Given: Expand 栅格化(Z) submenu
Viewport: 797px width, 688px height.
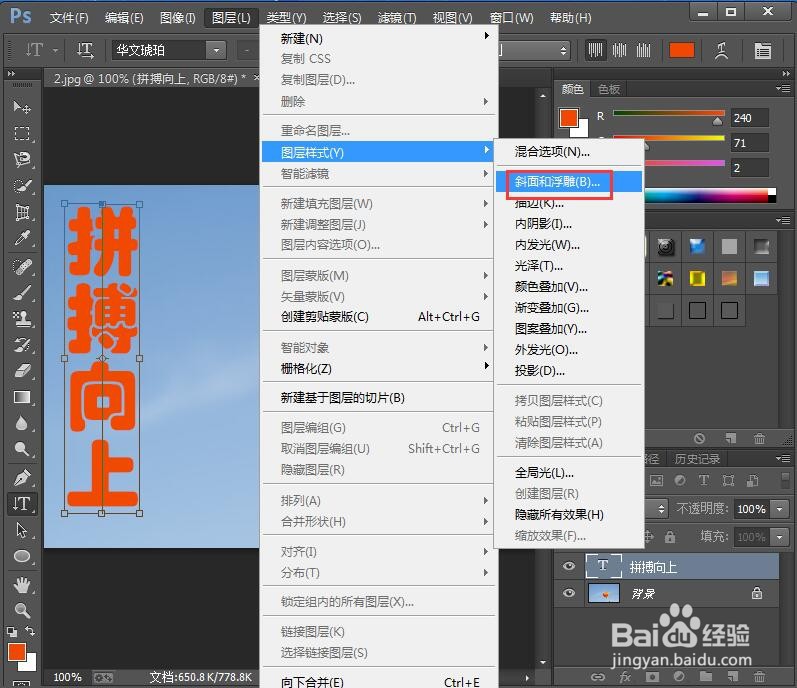Looking at the screenshot, I should [379, 368].
